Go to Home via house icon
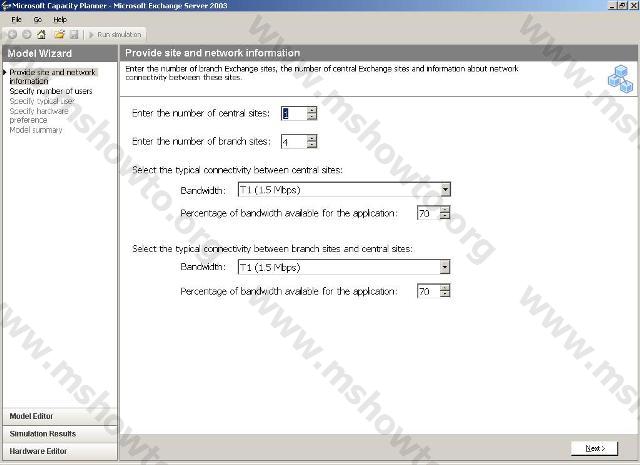This screenshot has width=640, height=465. (41, 35)
